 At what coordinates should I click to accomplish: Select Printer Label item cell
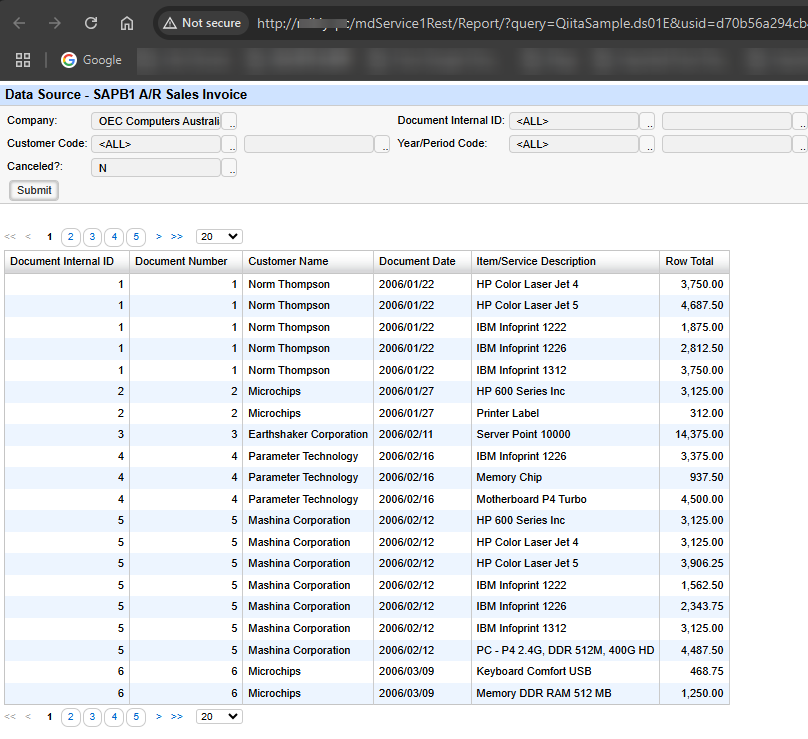tap(565, 413)
